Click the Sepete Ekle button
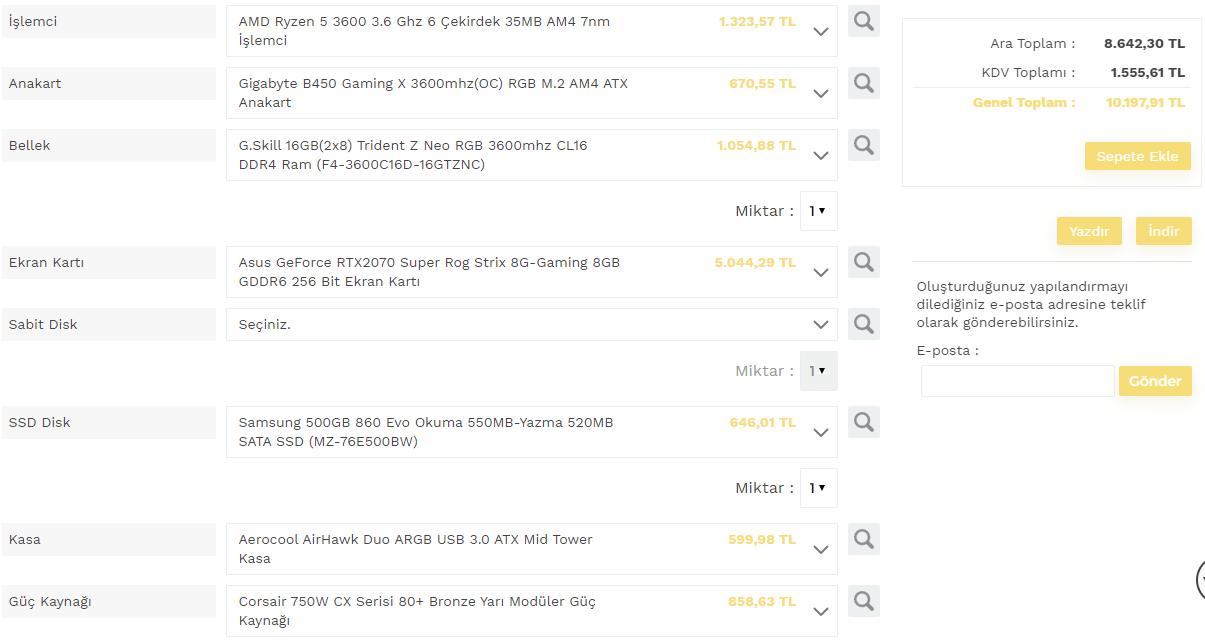This screenshot has width=1205, height=642. [x=1137, y=156]
